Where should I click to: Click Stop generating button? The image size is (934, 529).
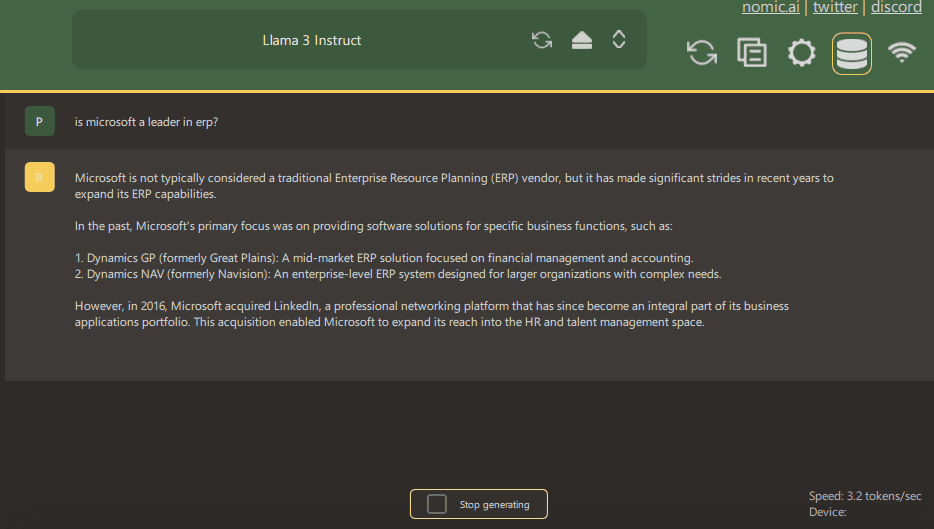(x=478, y=504)
